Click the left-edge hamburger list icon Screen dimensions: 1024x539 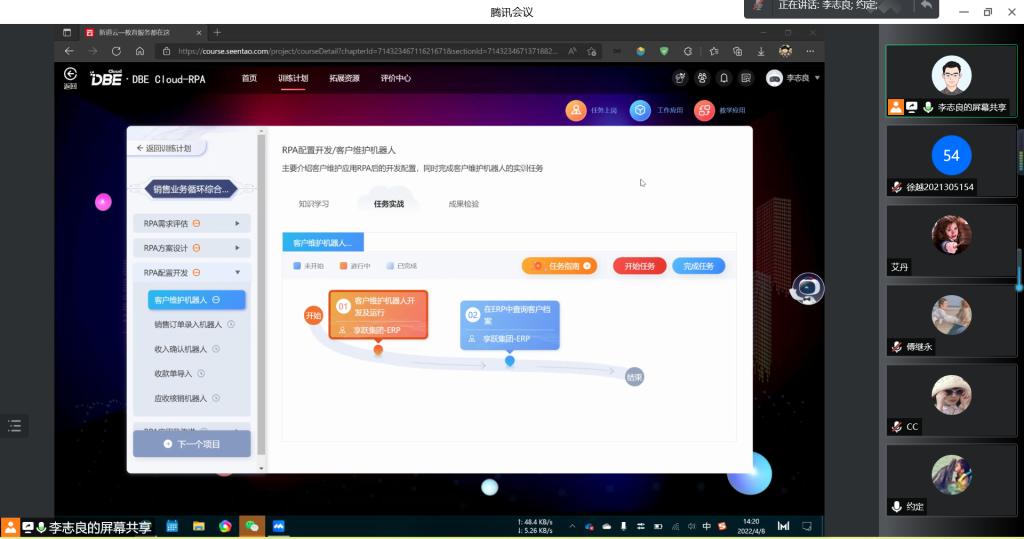pos(14,426)
